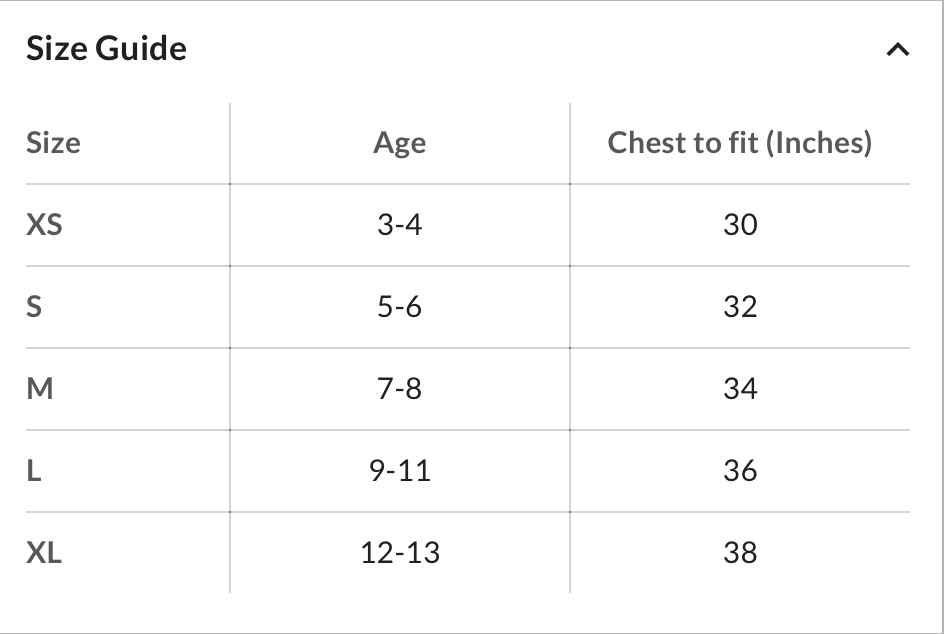Click the Size Guide heading

(106, 48)
